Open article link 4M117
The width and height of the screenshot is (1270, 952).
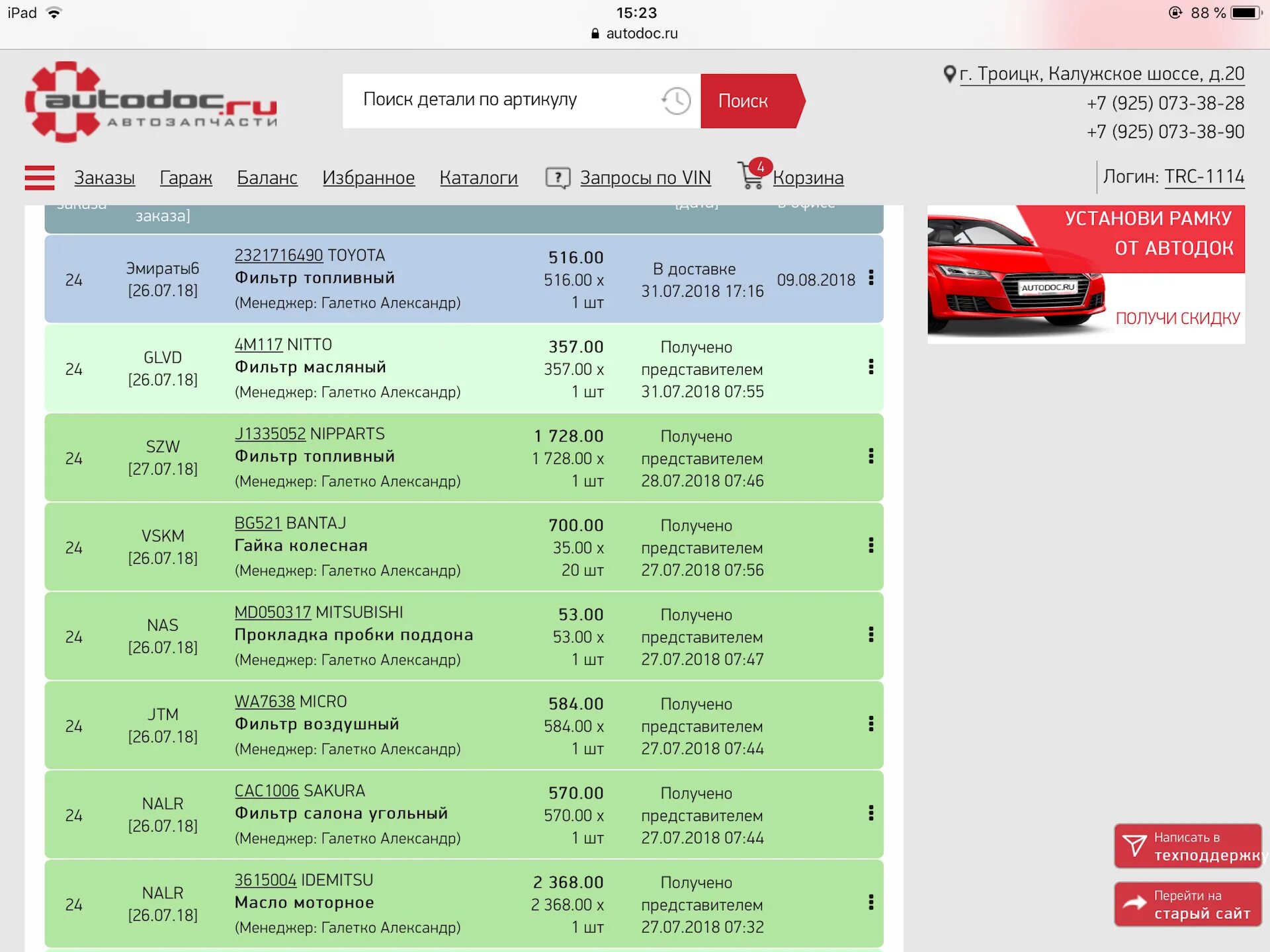point(259,344)
